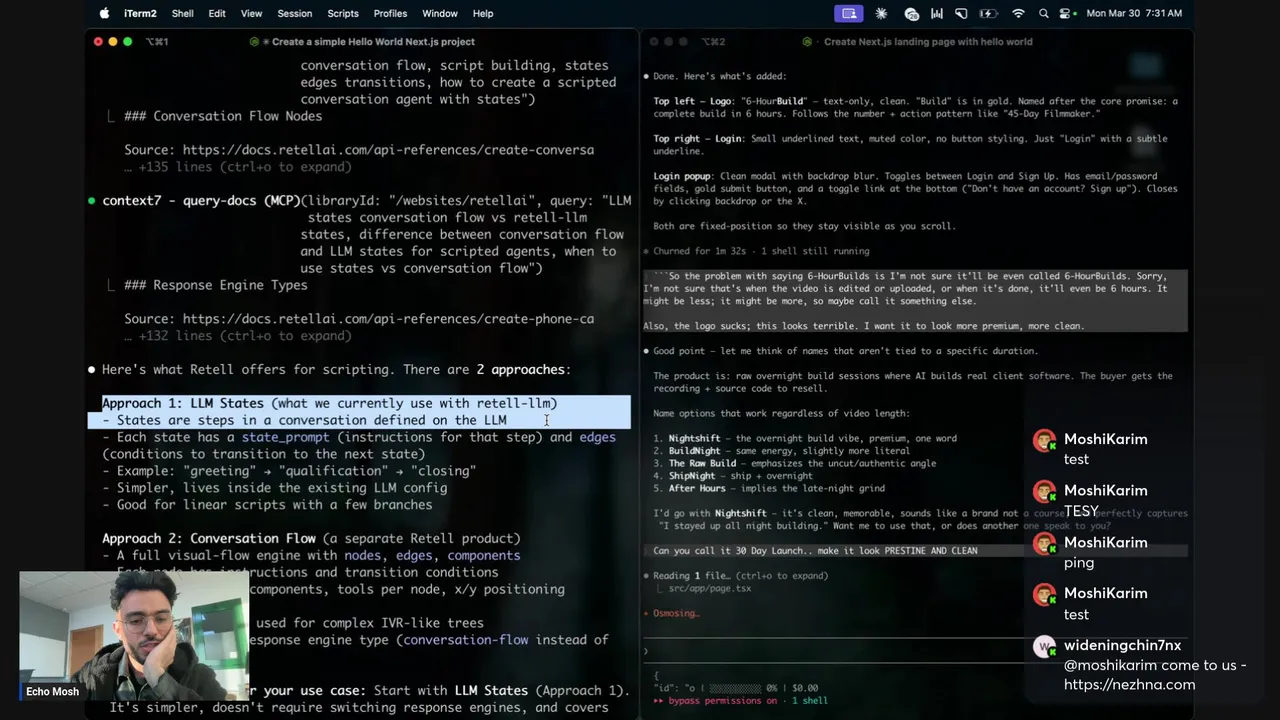This screenshot has width=1280, height=720.
Task: Click the 'Login popup' paragraph heading
Action: click(683, 176)
